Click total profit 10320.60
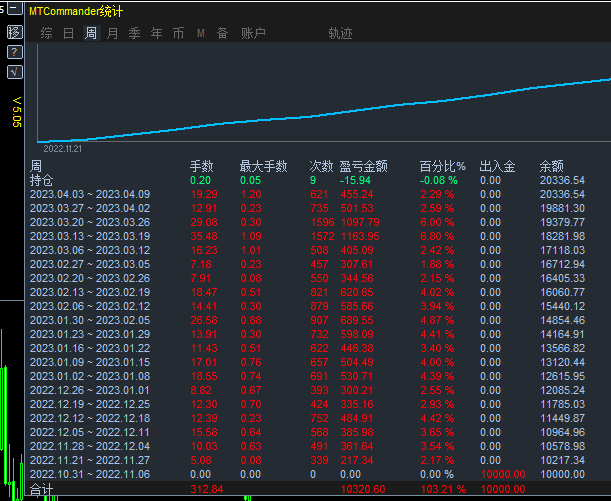611x501 pixels. (x=363, y=489)
